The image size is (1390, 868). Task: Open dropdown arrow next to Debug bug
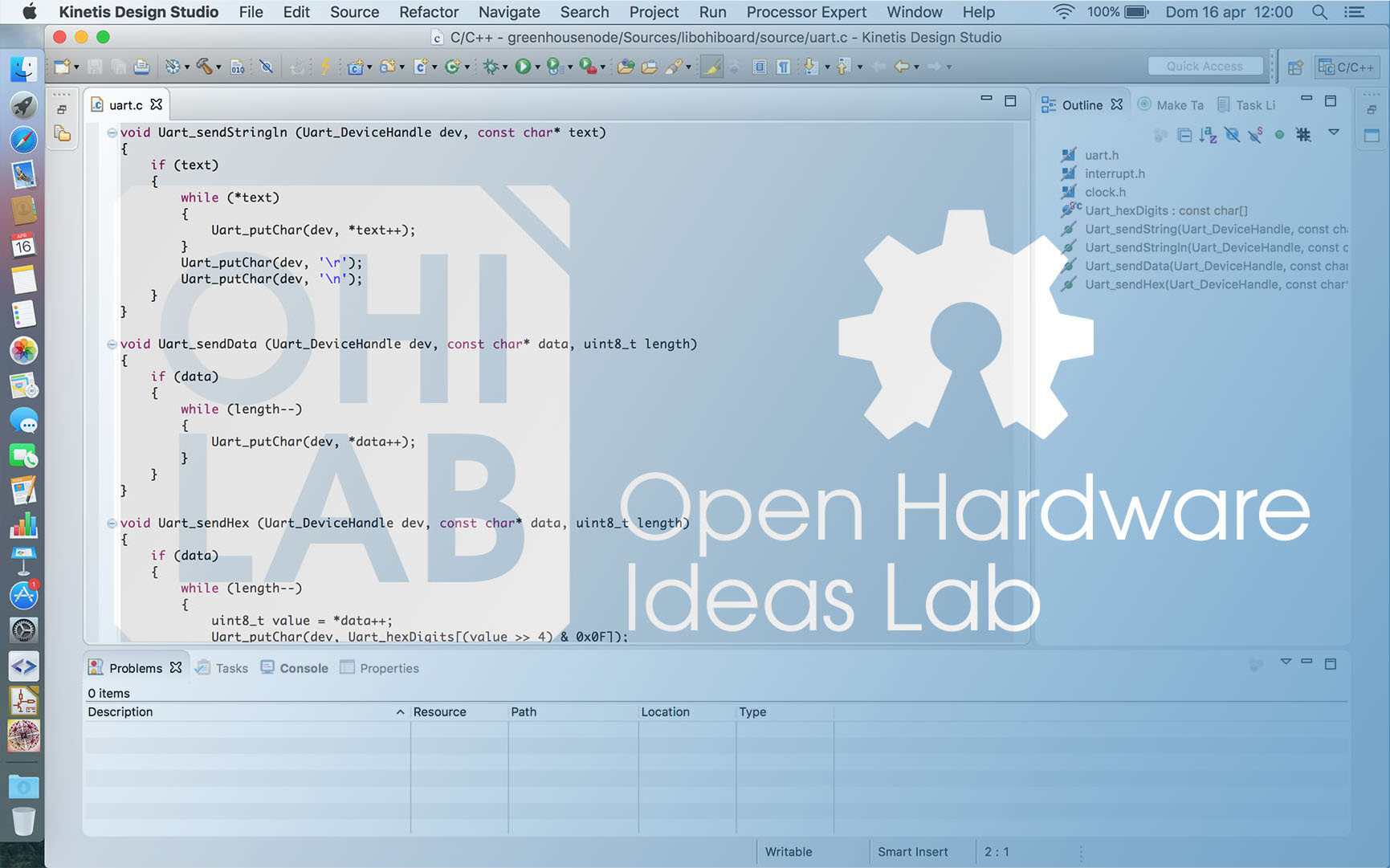click(505, 67)
